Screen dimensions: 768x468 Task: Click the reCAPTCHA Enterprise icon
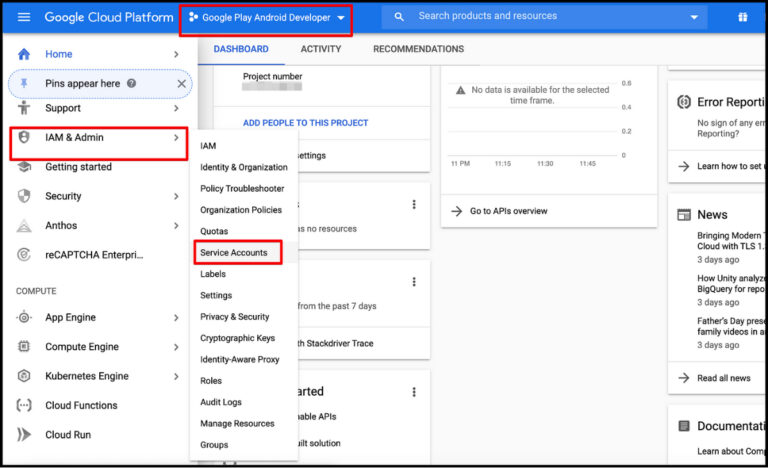[24, 255]
